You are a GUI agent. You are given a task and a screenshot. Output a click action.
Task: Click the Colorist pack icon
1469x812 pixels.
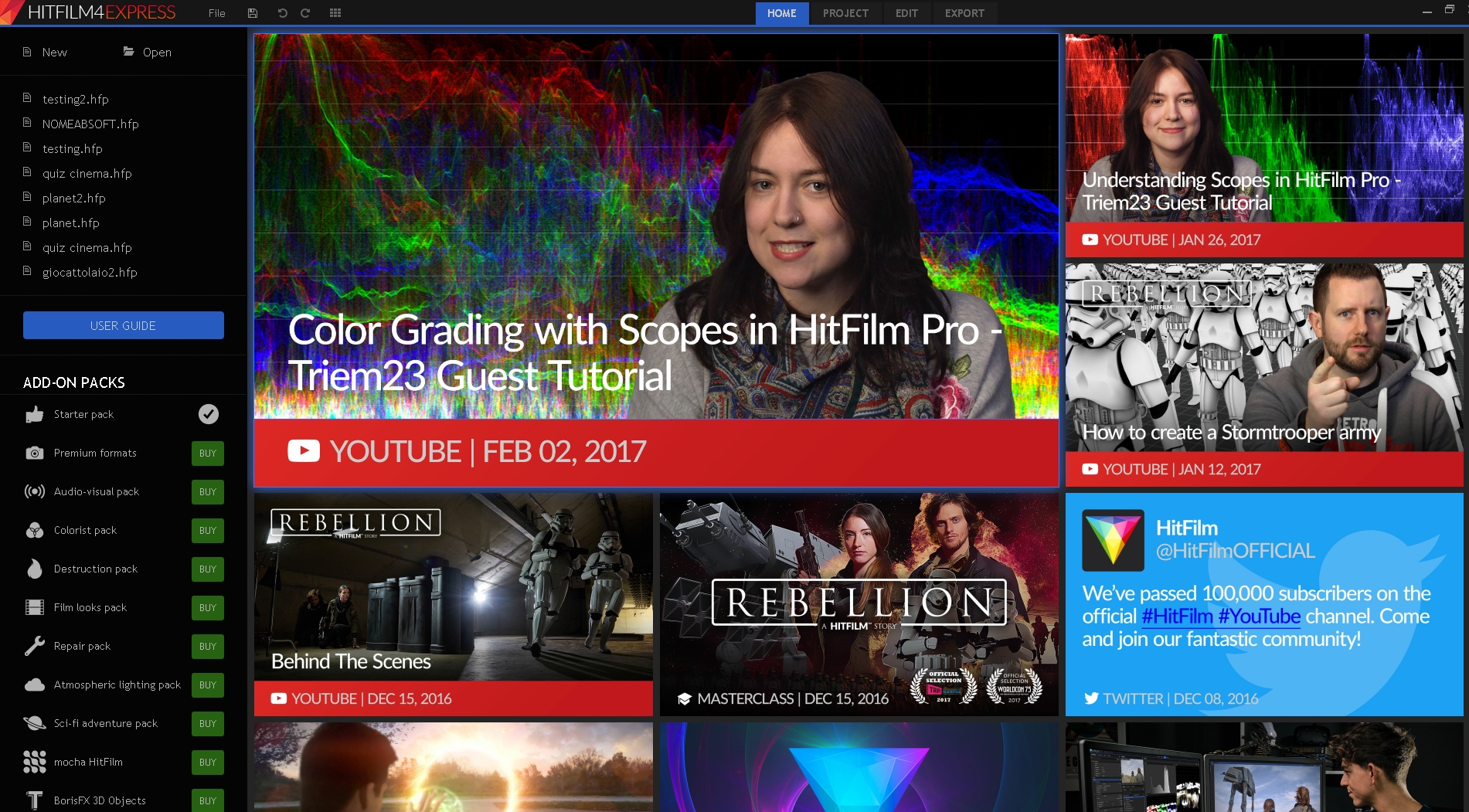[x=35, y=530]
